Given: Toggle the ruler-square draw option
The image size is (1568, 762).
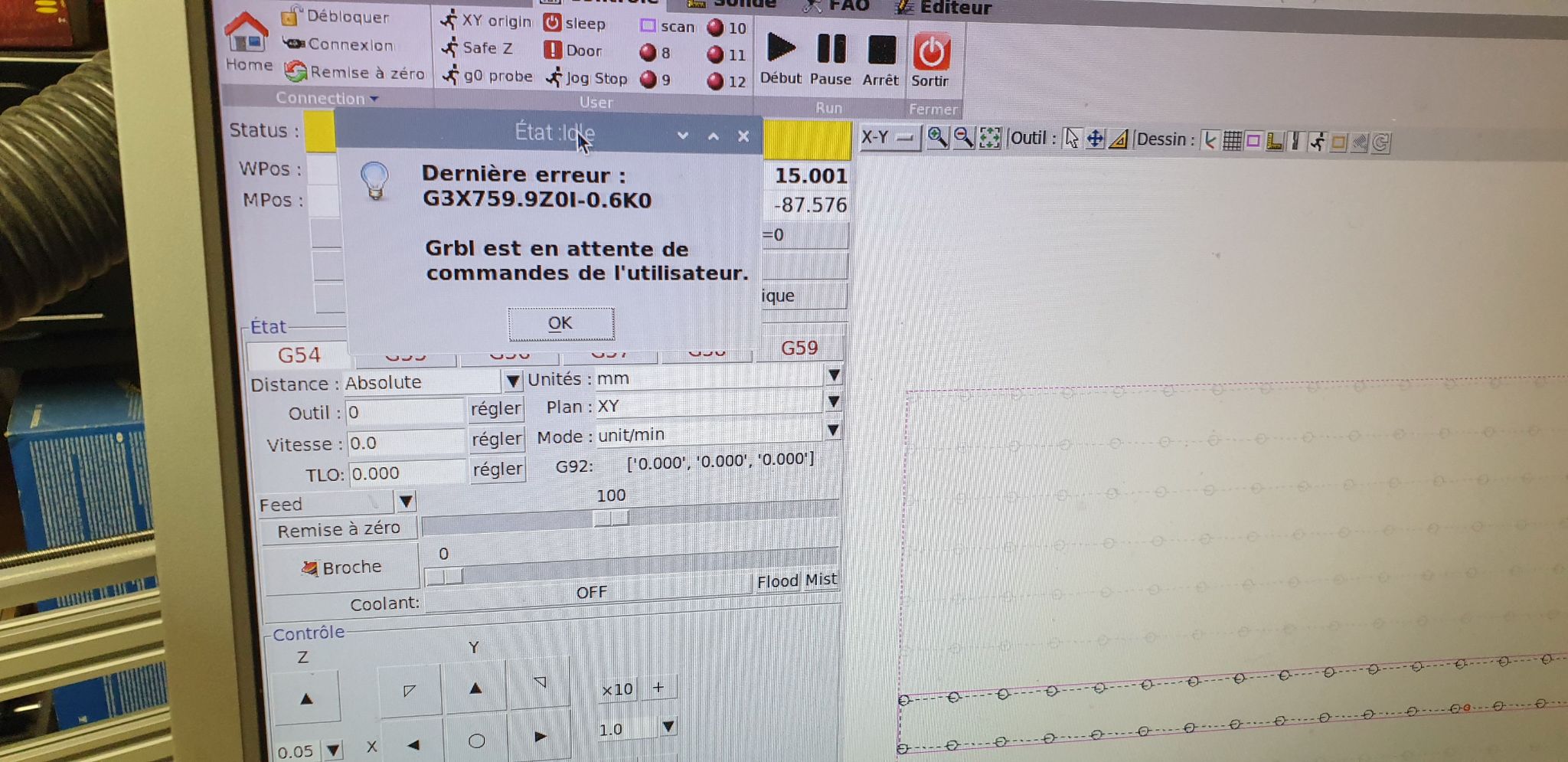Looking at the screenshot, I should (x=1275, y=142).
